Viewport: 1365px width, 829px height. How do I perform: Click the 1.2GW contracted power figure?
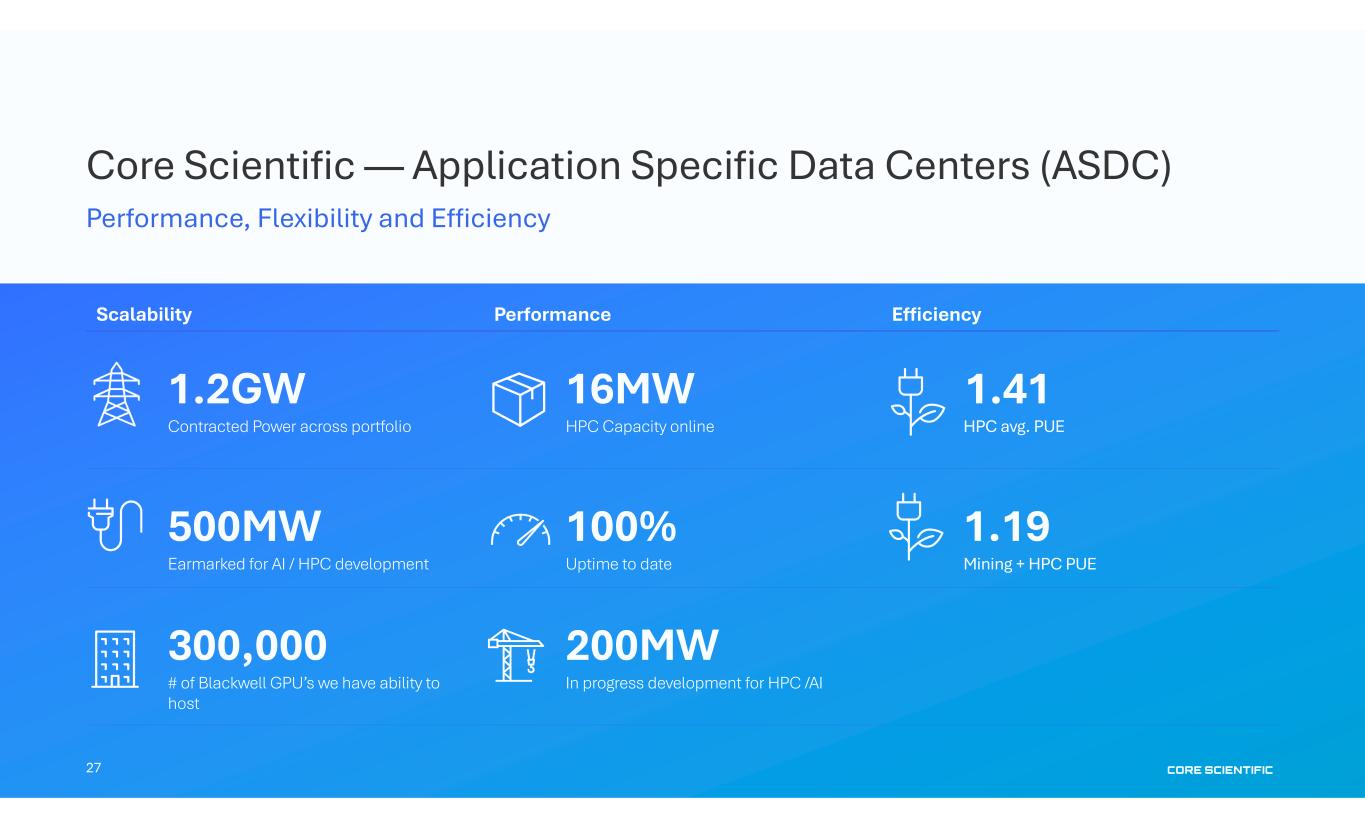click(236, 389)
